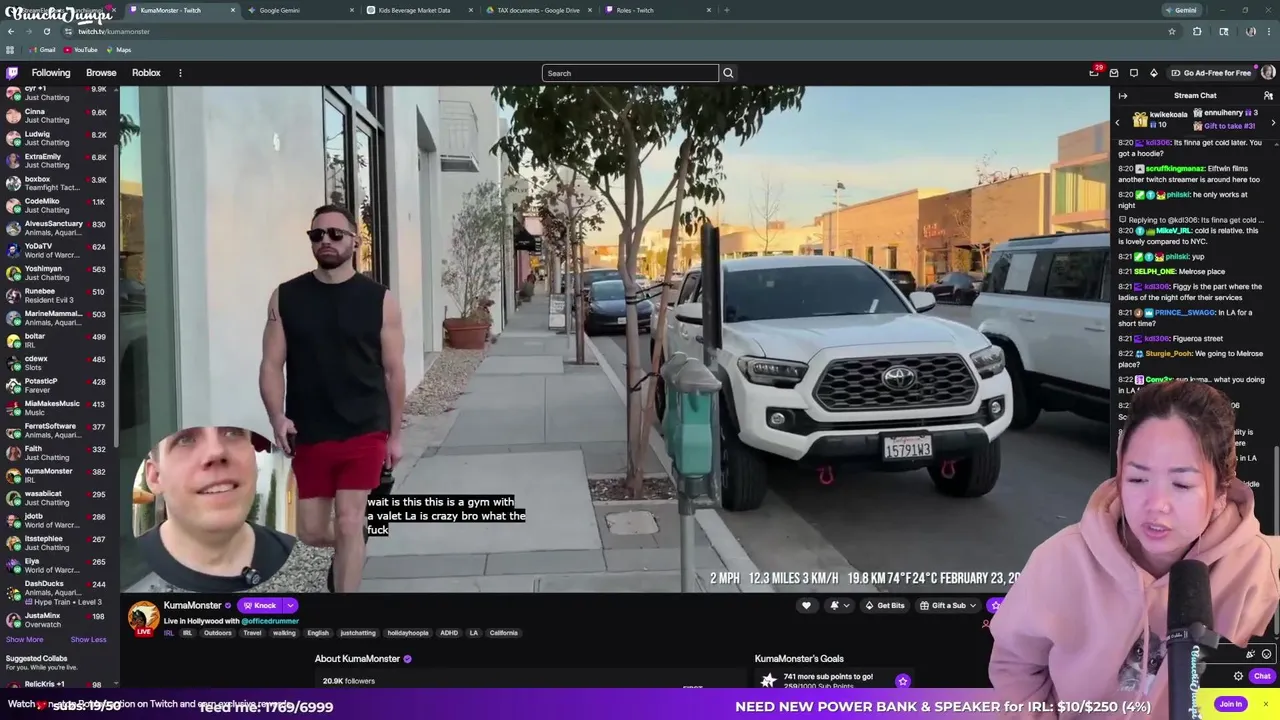Open the notification bell dropdown

point(838,605)
